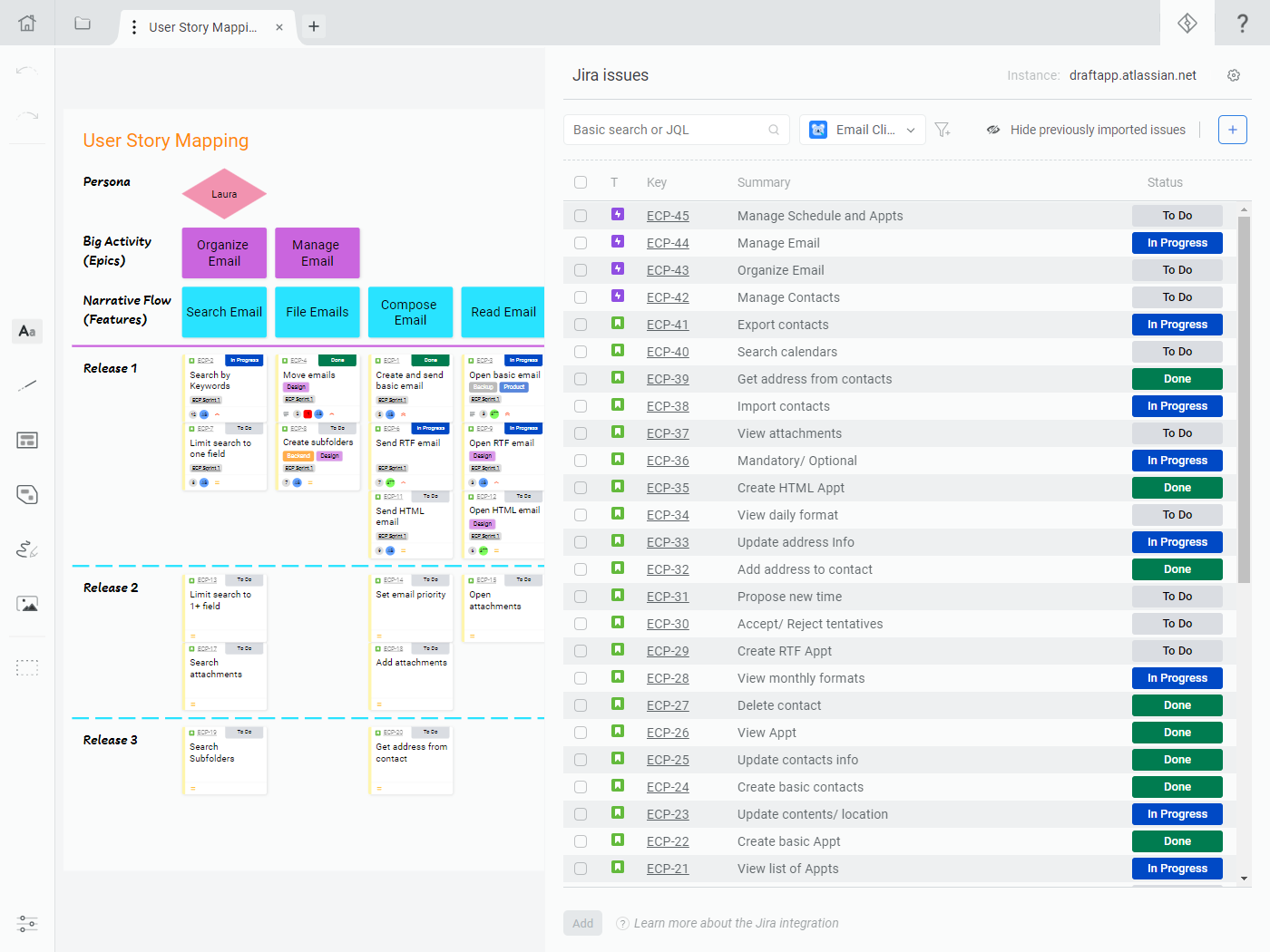Open the ECP-44 issue link
This screenshot has width=1270, height=952.
point(668,243)
